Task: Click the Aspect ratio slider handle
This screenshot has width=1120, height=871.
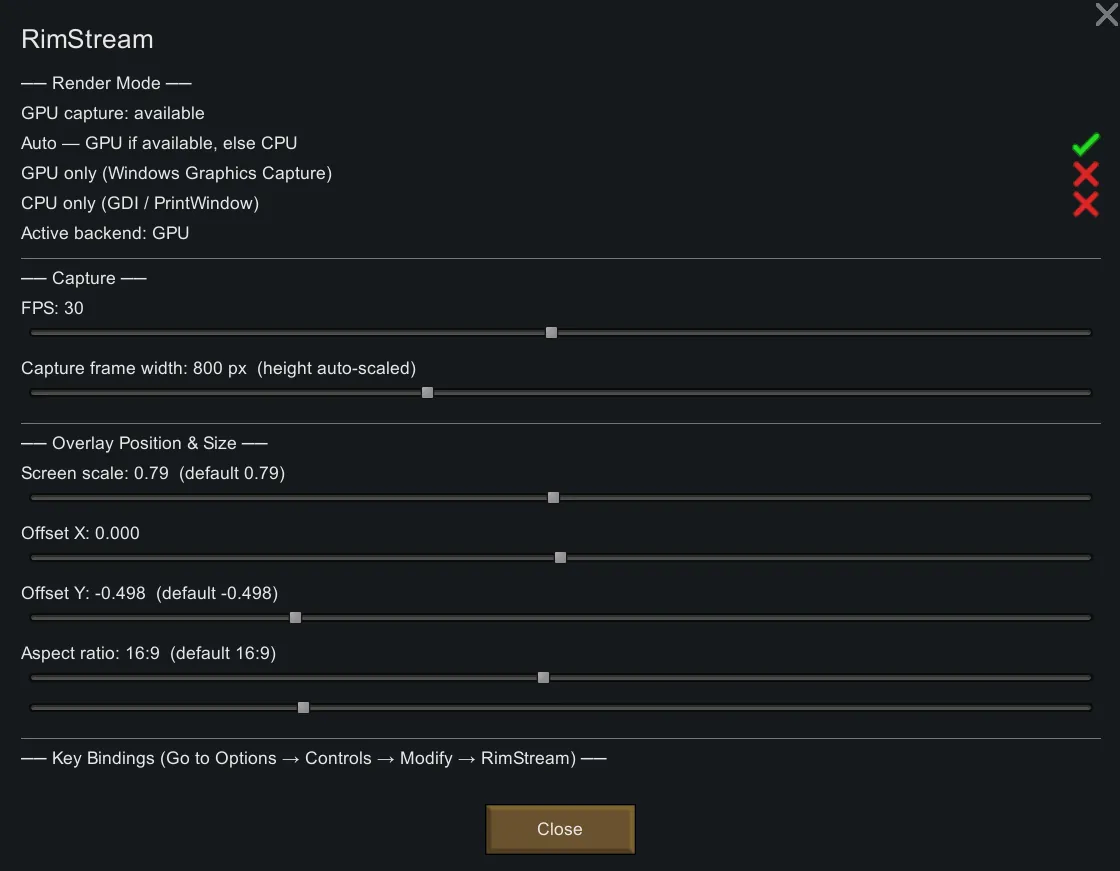Action: (543, 678)
